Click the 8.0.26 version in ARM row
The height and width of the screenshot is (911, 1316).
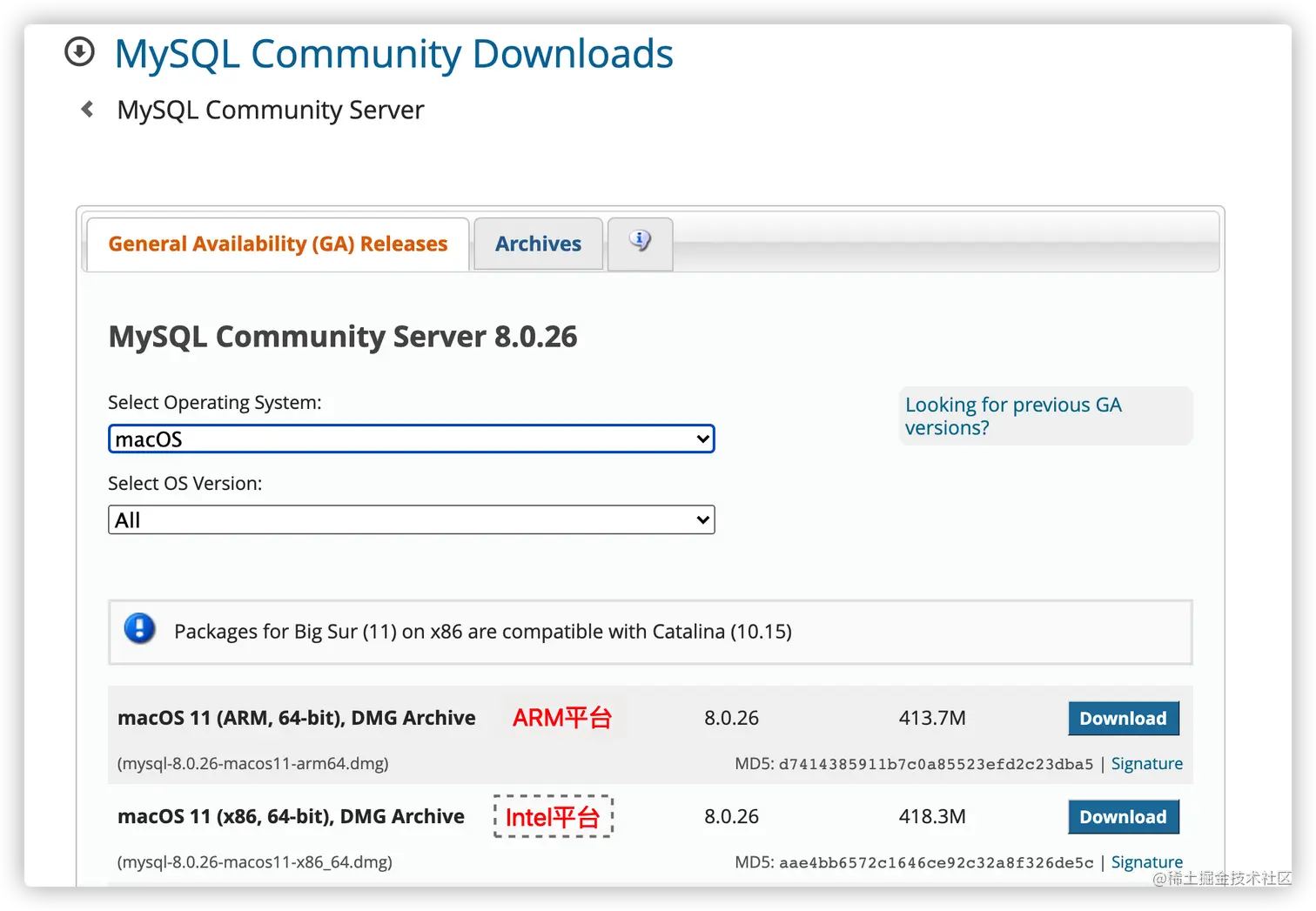tap(731, 718)
